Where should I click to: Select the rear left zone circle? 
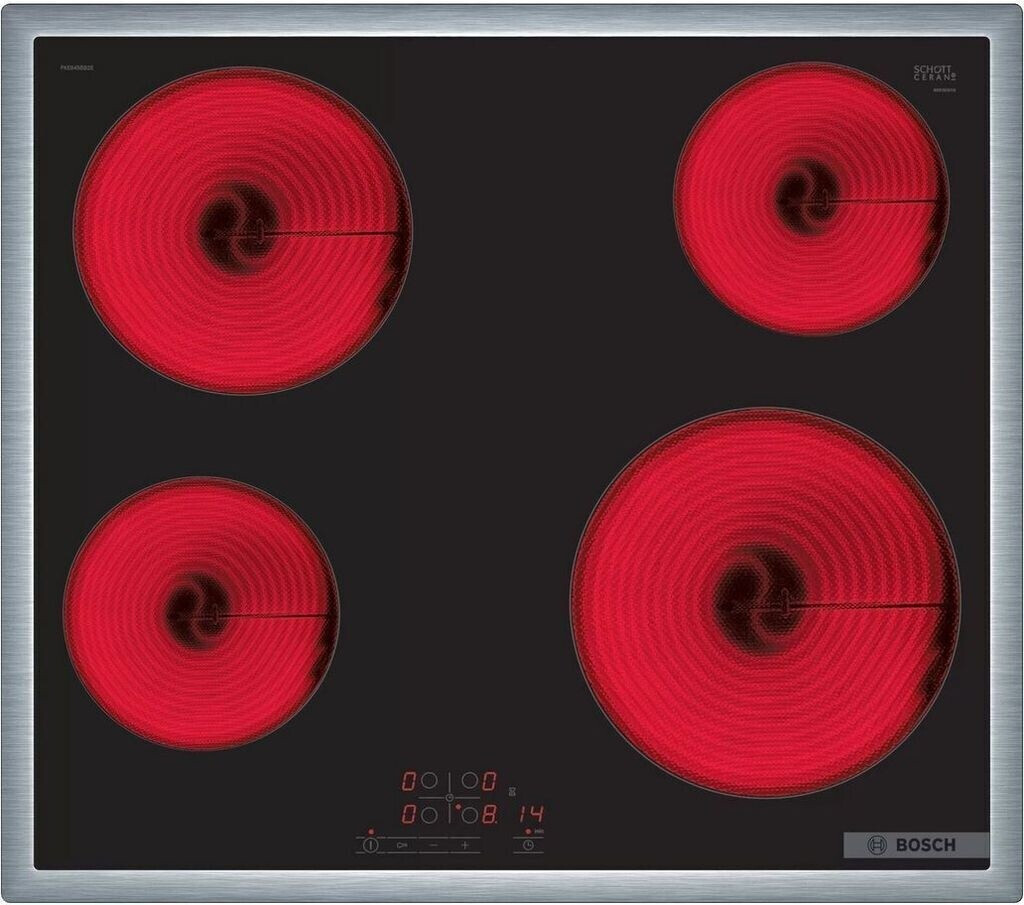pos(430,780)
